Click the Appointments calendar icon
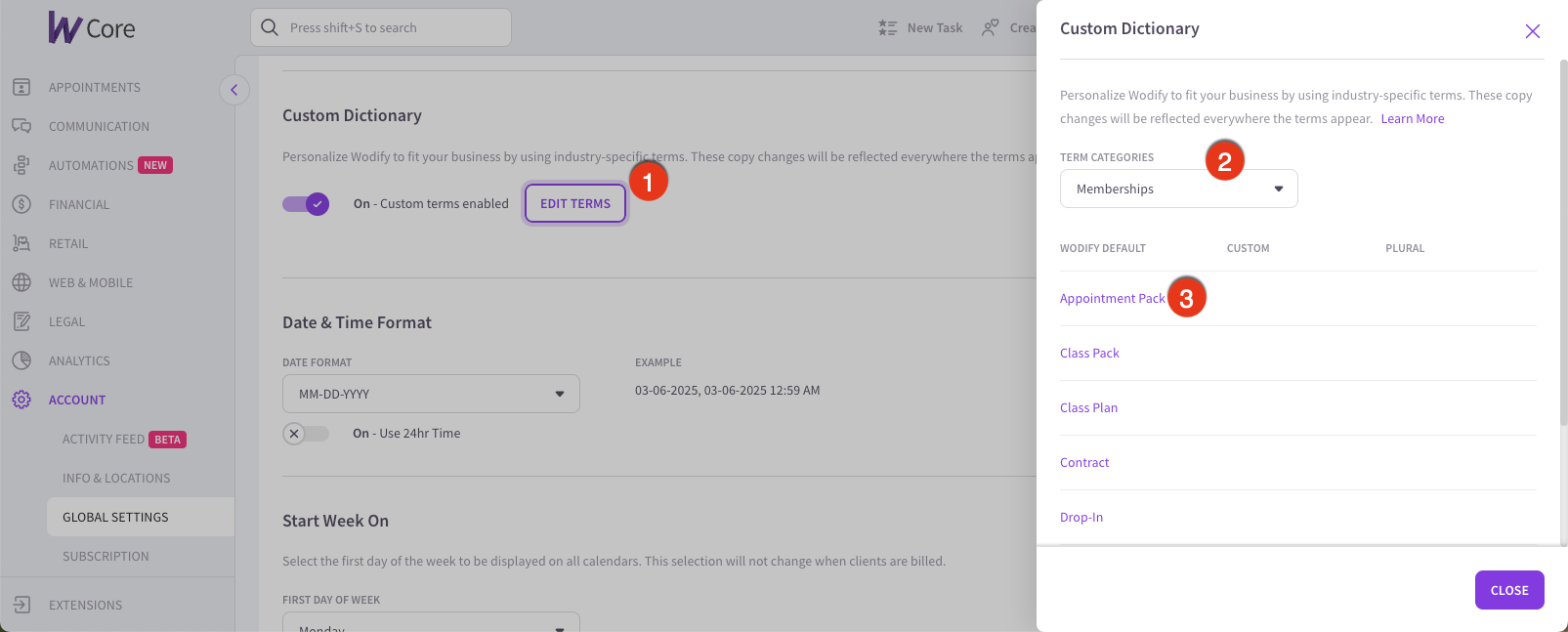The width and height of the screenshot is (1568, 632). [x=21, y=87]
